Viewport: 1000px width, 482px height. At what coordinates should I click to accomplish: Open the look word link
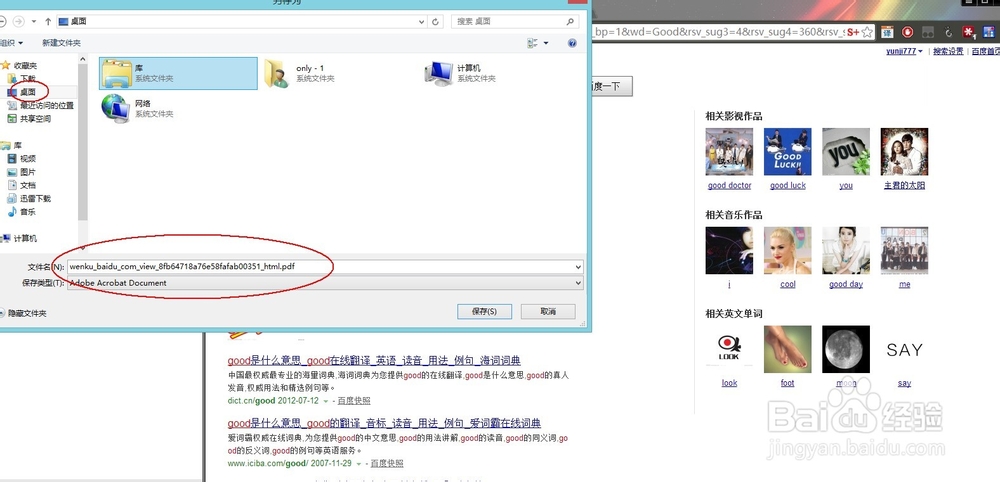(x=729, y=383)
